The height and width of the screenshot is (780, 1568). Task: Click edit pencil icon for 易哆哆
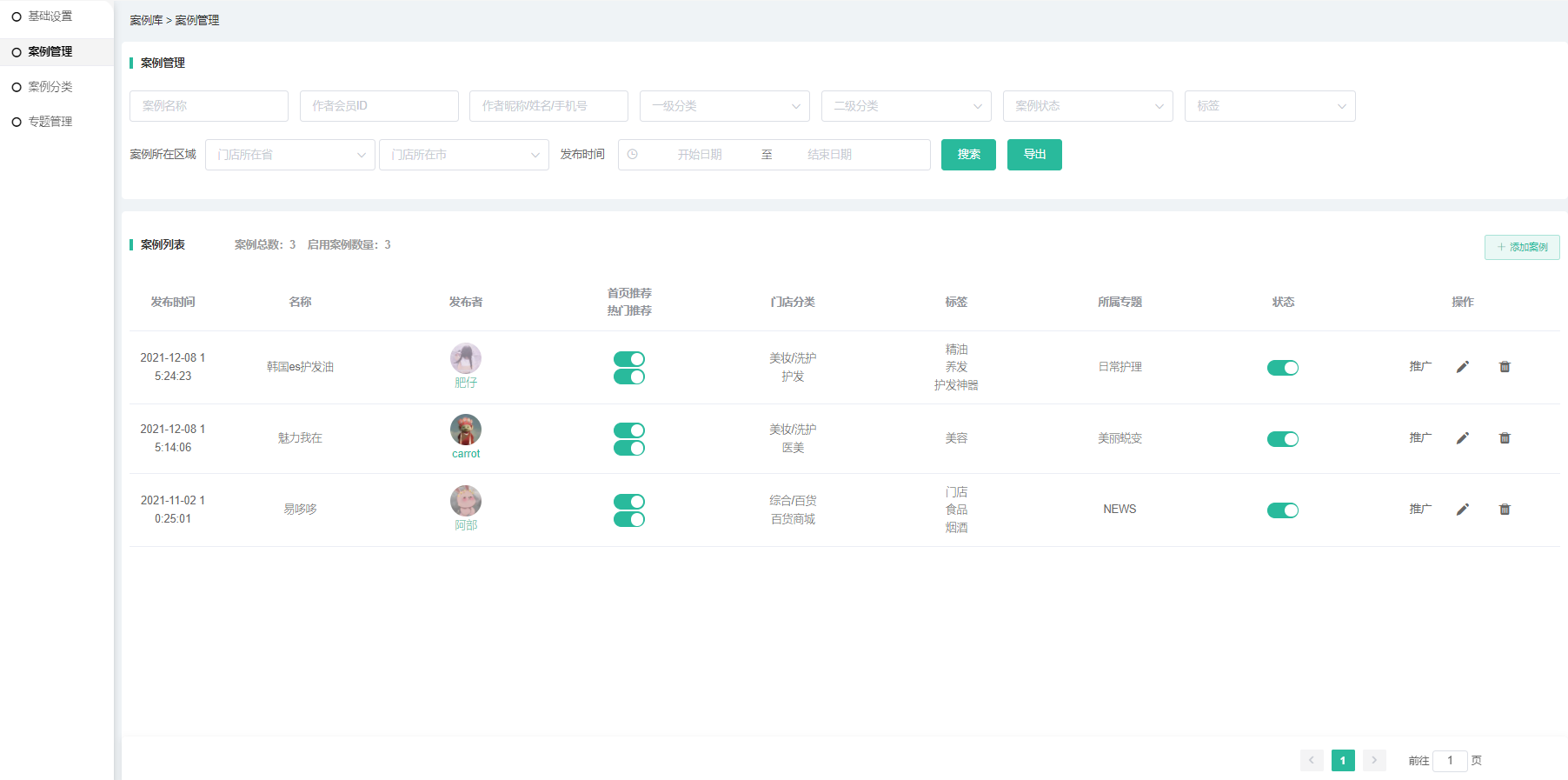tap(1462, 510)
